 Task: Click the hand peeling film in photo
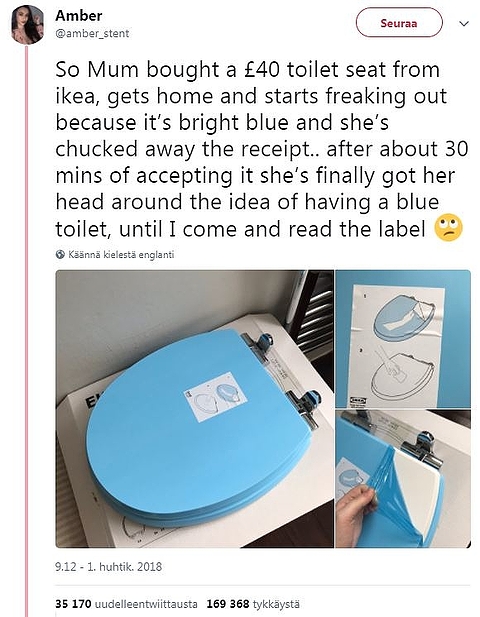coord(358,513)
